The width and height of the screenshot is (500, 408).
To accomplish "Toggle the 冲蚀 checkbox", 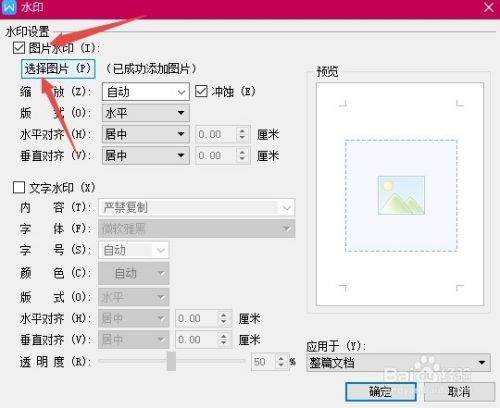I will [201, 91].
